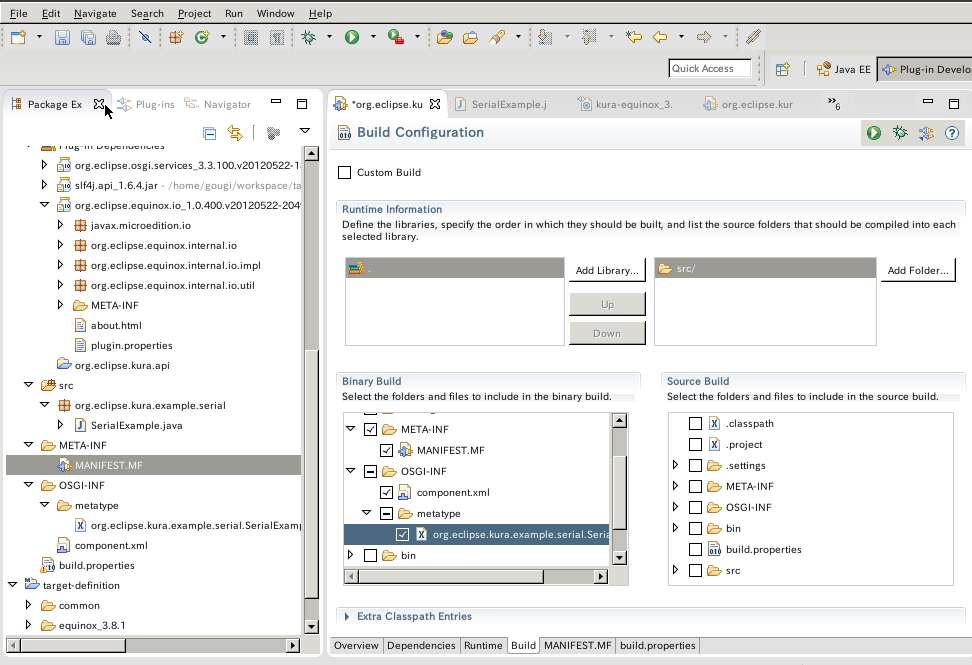
Task: Select src/ entry in source folders list
Action: [x=766, y=268]
